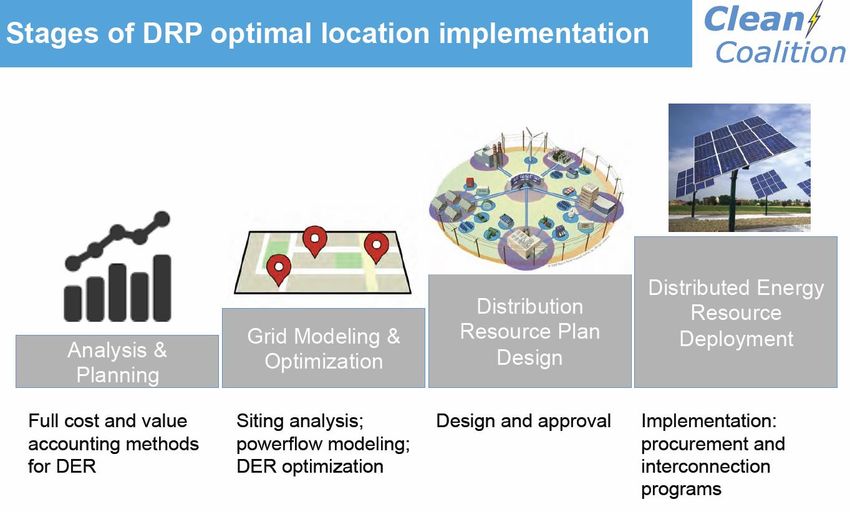
Task: Click the left red map pin
Action: (279, 270)
